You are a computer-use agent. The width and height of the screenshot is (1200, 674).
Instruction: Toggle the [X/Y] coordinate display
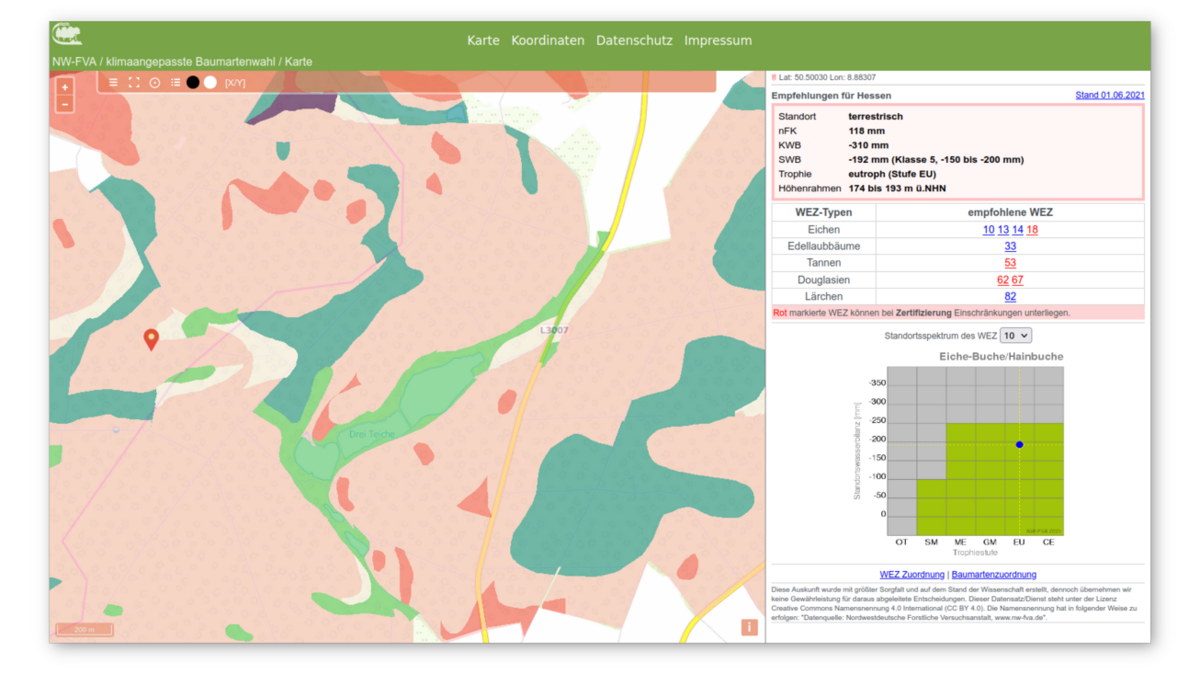pyautogui.click(x=235, y=83)
